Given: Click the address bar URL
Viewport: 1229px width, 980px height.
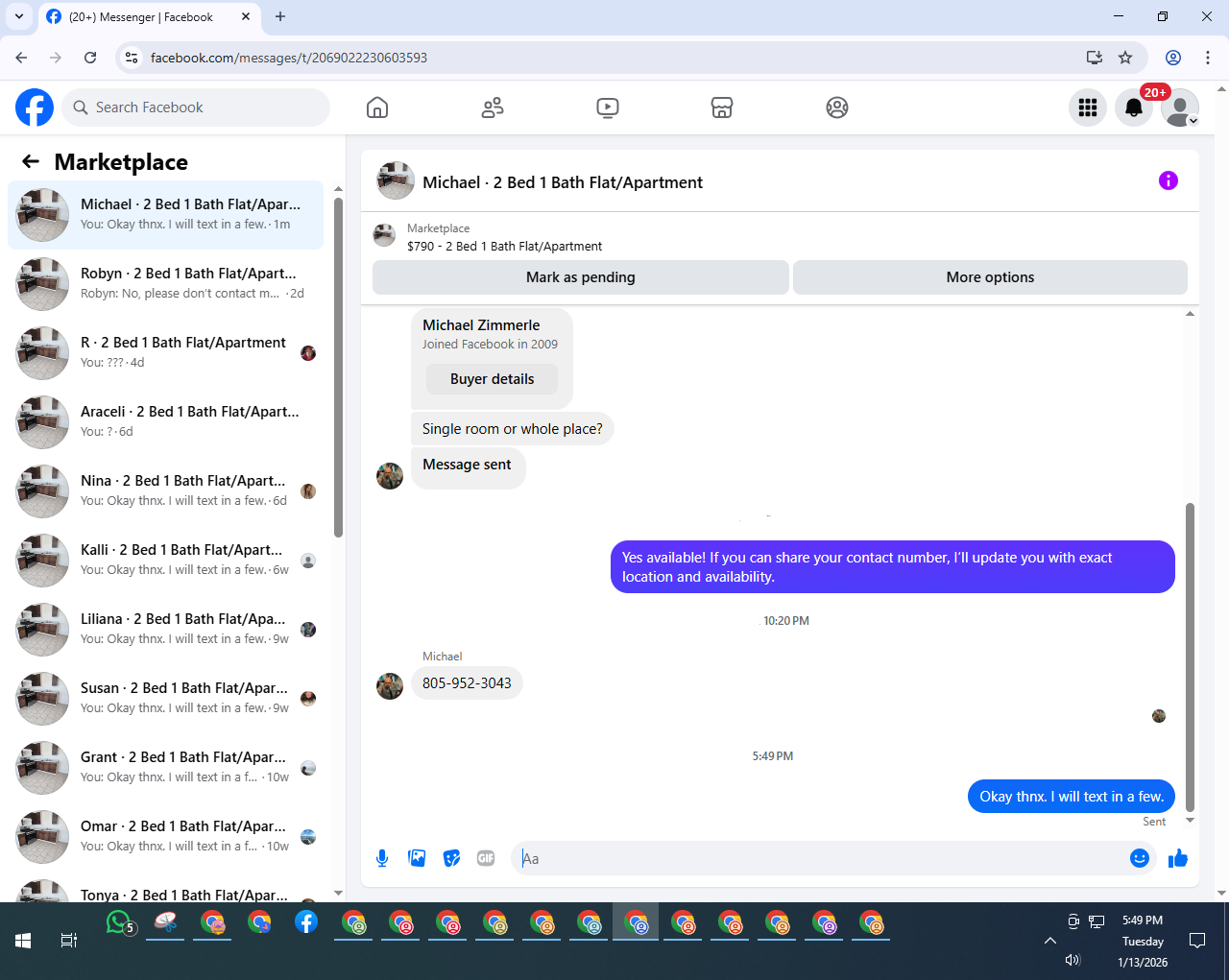Looking at the screenshot, I should (289, 58).
